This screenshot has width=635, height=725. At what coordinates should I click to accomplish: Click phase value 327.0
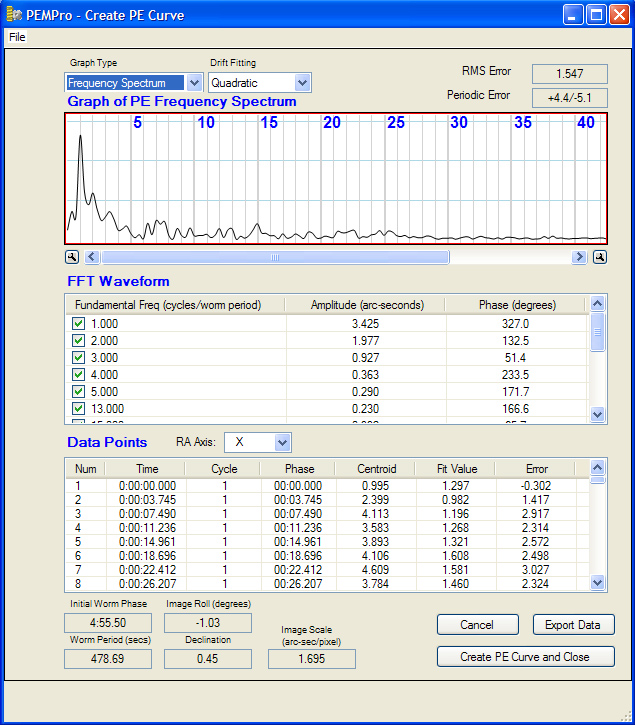[516, 324]
